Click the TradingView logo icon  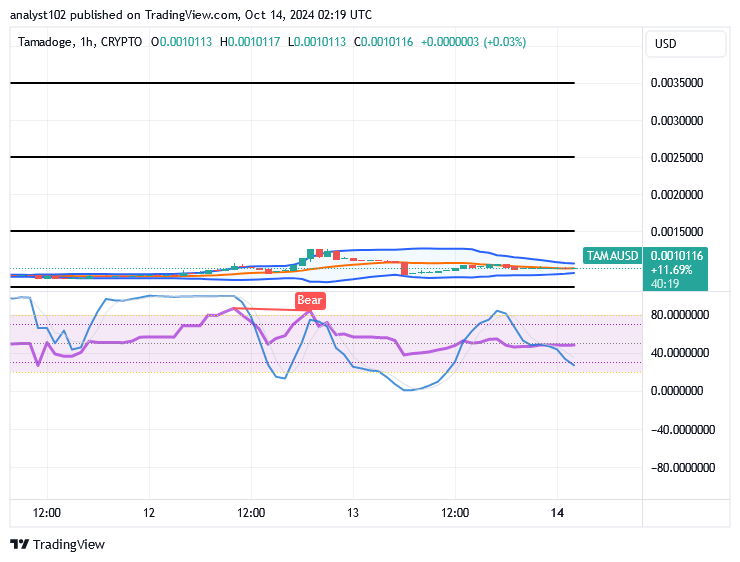tap(19, 545)
